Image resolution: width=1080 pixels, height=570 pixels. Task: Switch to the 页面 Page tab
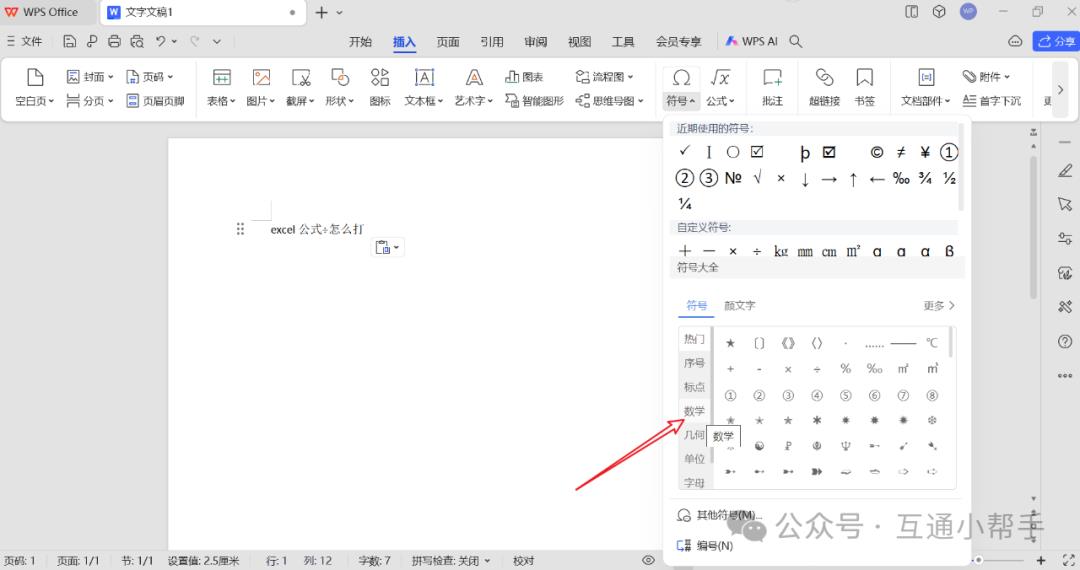[x=448, y=41]
